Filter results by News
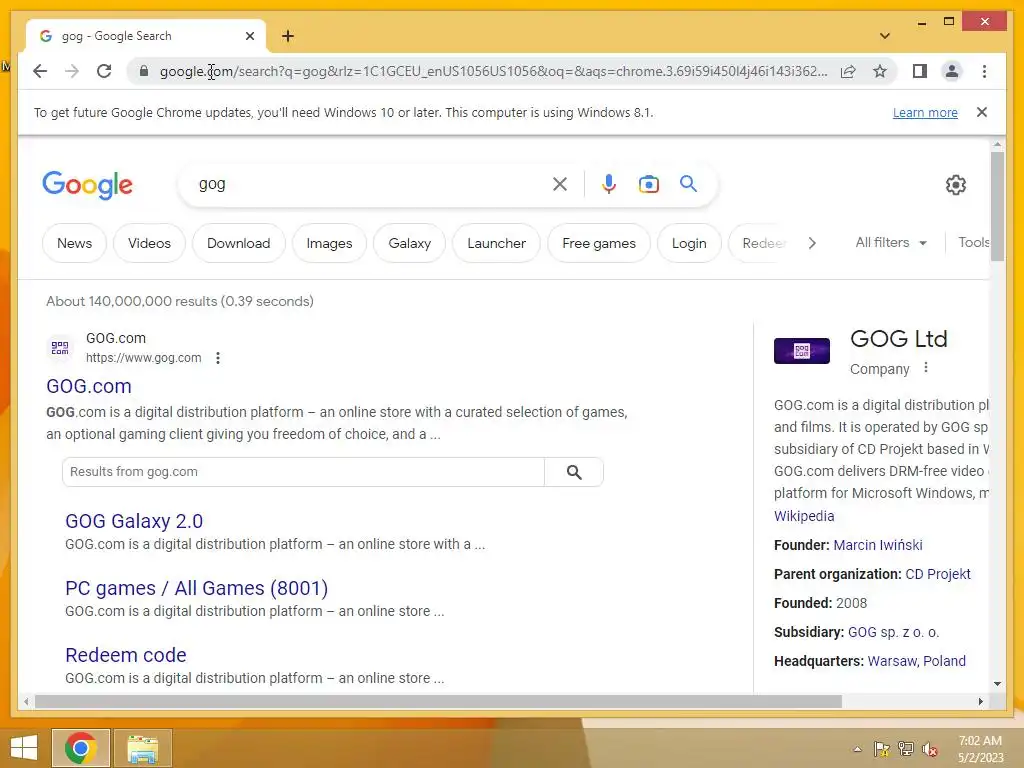1024x768 pixels. click(74, 243)
